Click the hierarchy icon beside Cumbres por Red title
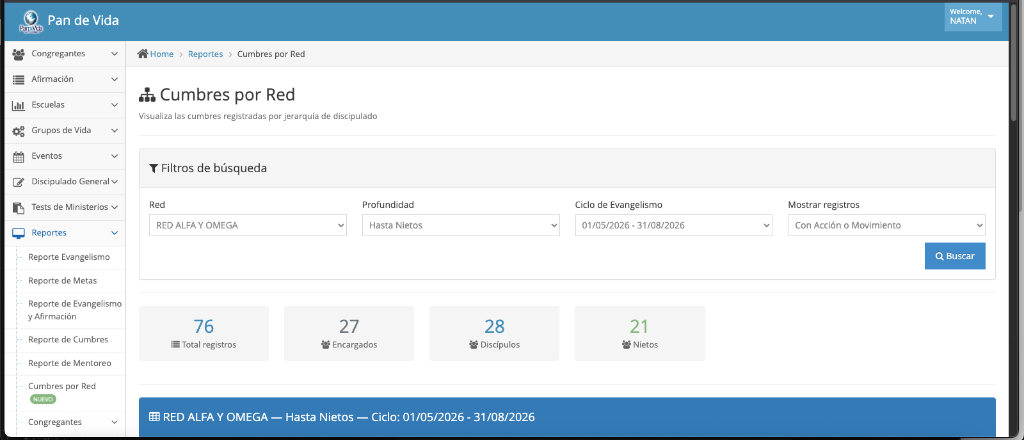1024x440 pixels. tap(147, 95)
